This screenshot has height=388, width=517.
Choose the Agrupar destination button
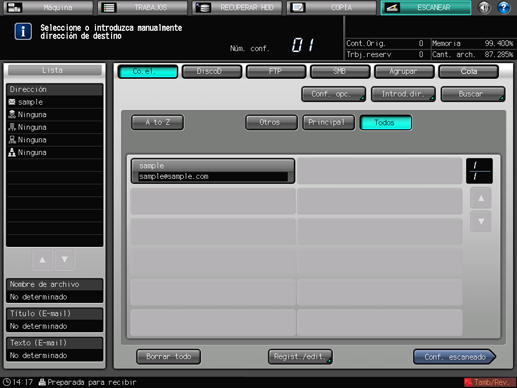pos(404,71)
